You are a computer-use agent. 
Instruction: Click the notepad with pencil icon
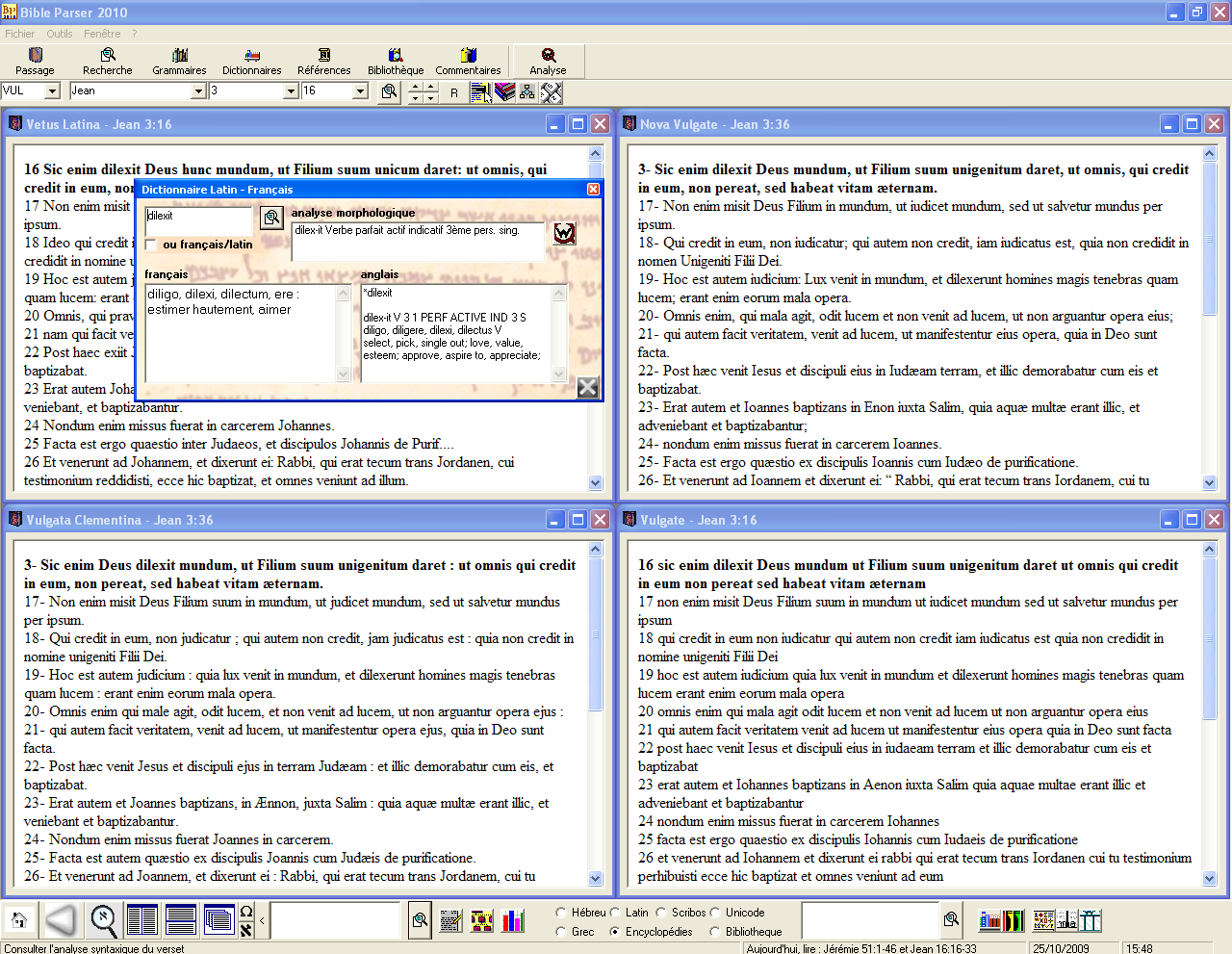pos(451,921)
